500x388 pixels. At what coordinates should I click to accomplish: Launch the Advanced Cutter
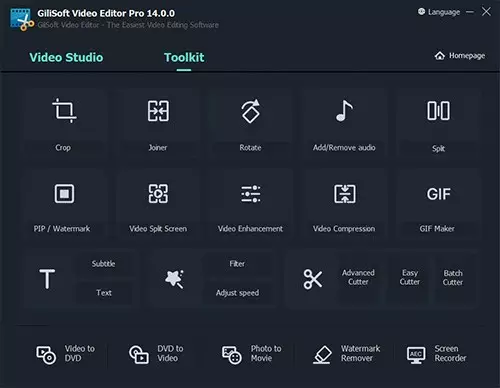[x=358, y=277]
